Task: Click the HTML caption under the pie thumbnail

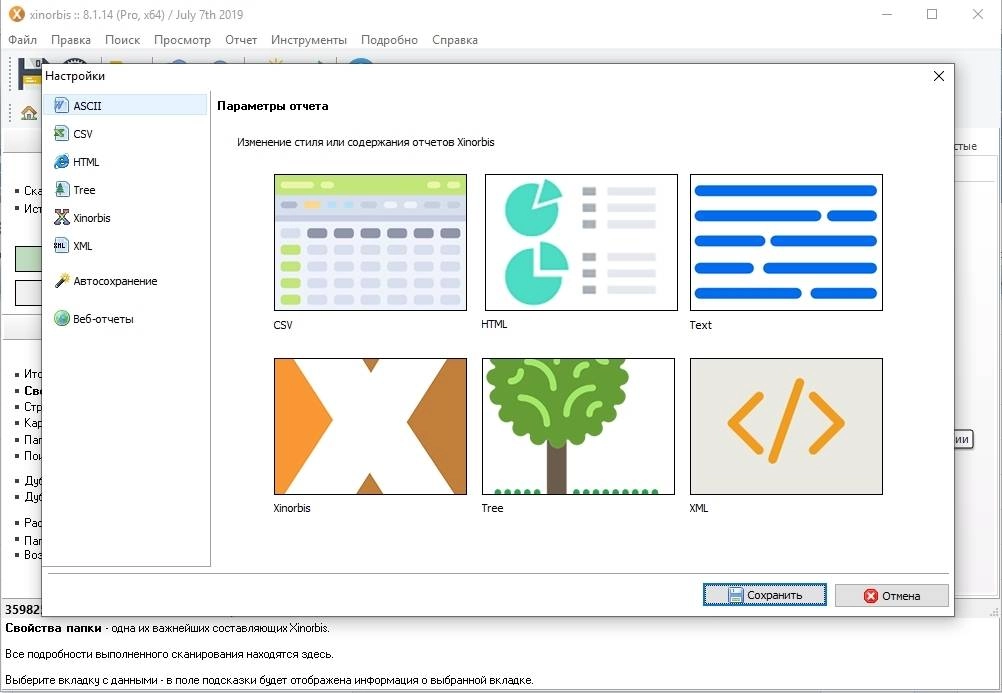Action: pos(494,324)
